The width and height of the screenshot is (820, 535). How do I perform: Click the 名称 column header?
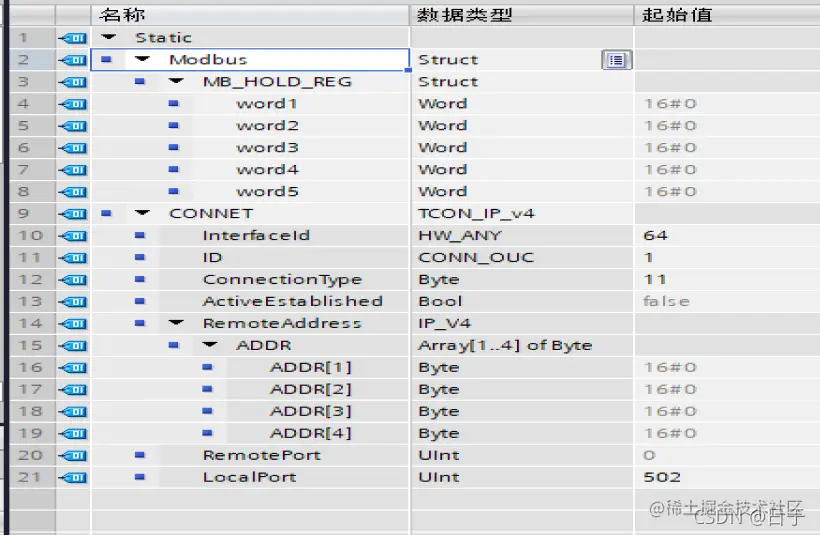(250, 15)
